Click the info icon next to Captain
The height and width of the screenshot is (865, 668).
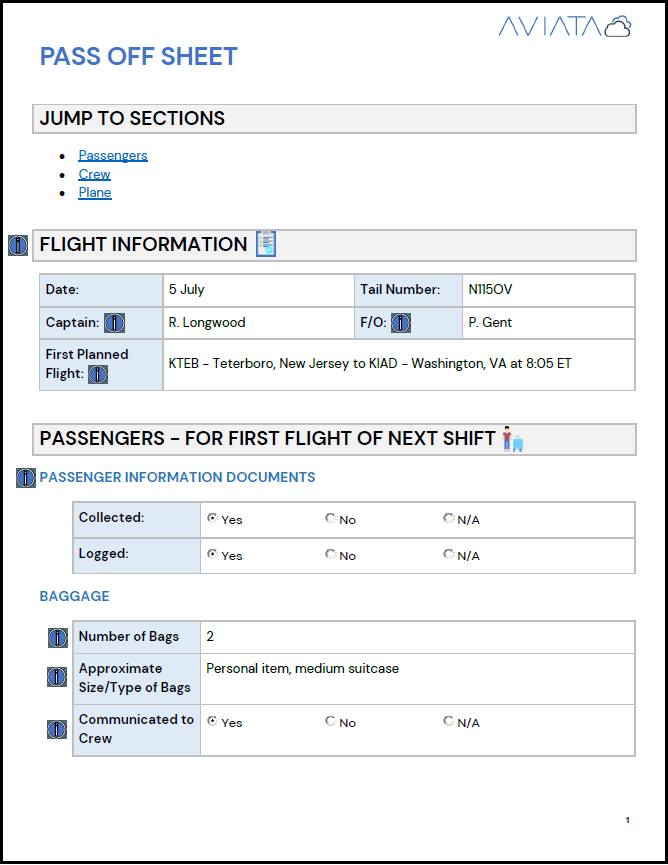[x=115, y=323]
